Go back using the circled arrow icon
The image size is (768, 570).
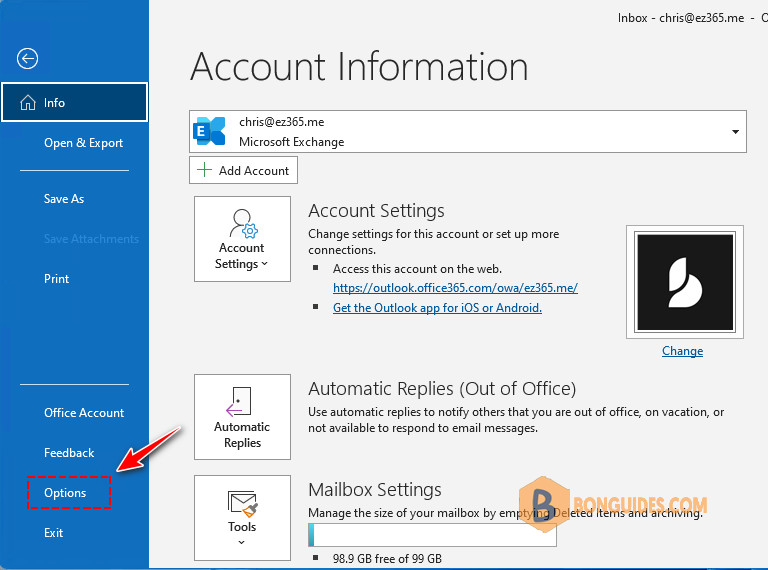[x=27, y=59]
